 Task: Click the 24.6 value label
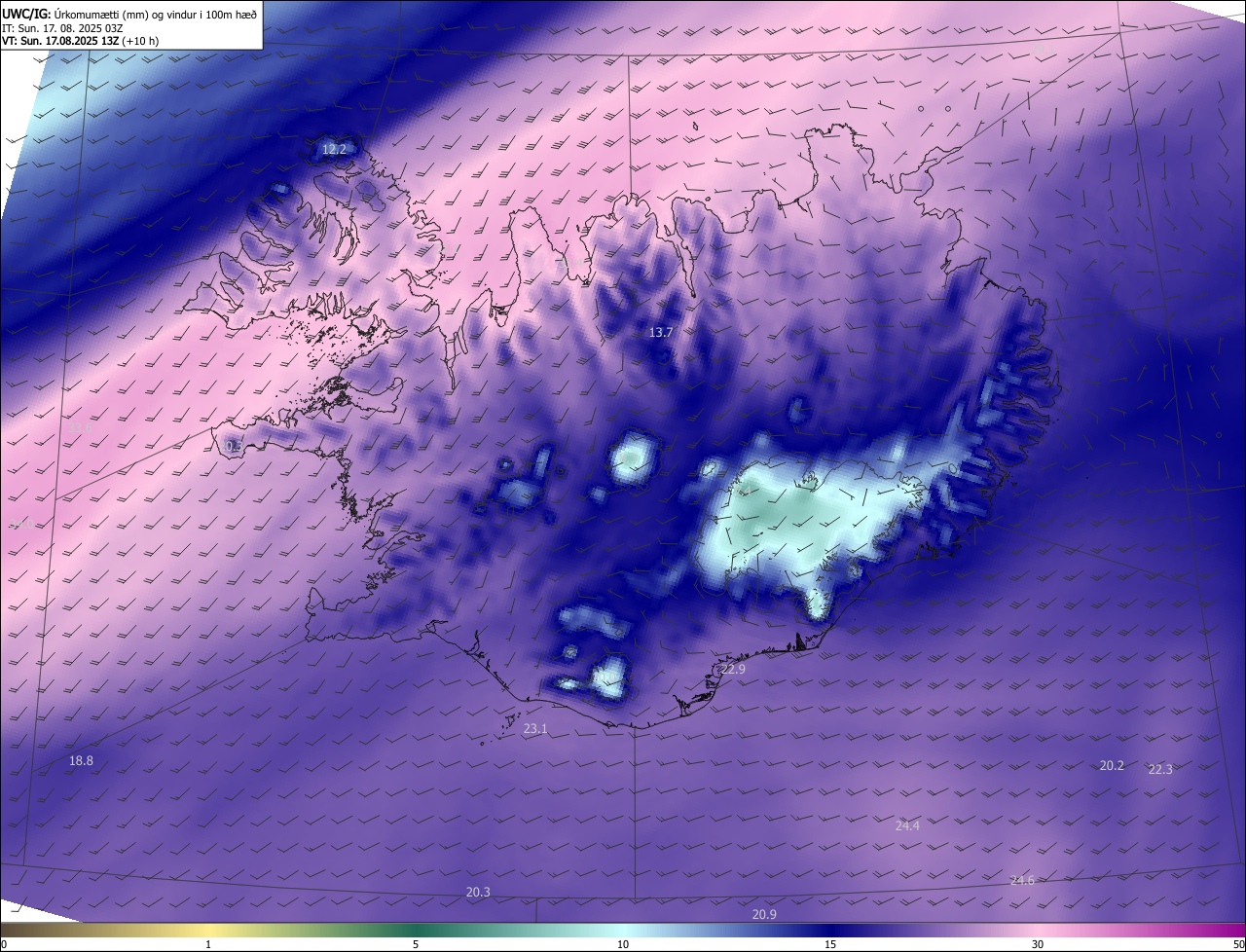(x=1022, y=881)
